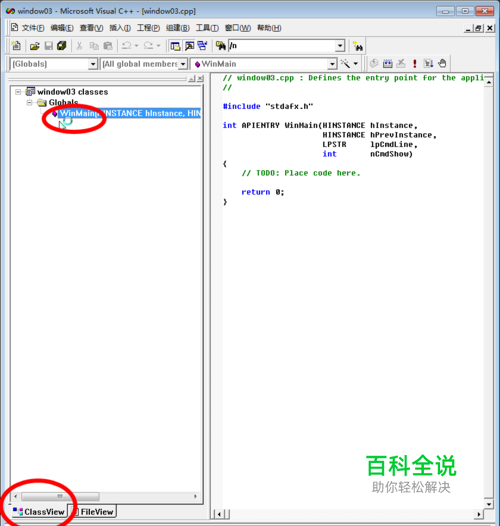Open the 文件(F) menu
This screenshot has height=526, width=500.
[33, 28]
